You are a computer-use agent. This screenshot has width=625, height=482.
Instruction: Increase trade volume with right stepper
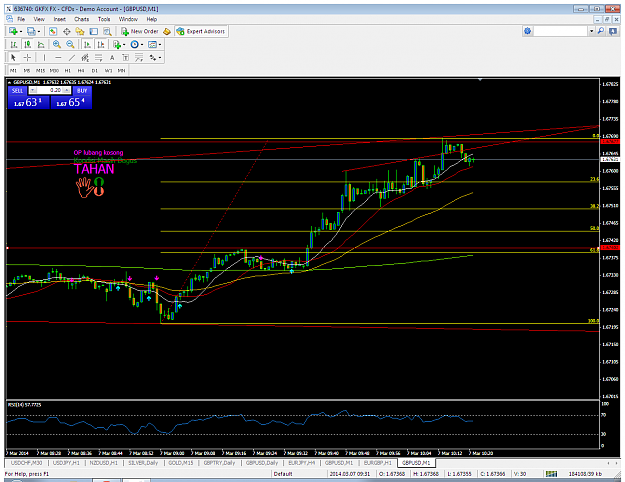pos(67,90)
